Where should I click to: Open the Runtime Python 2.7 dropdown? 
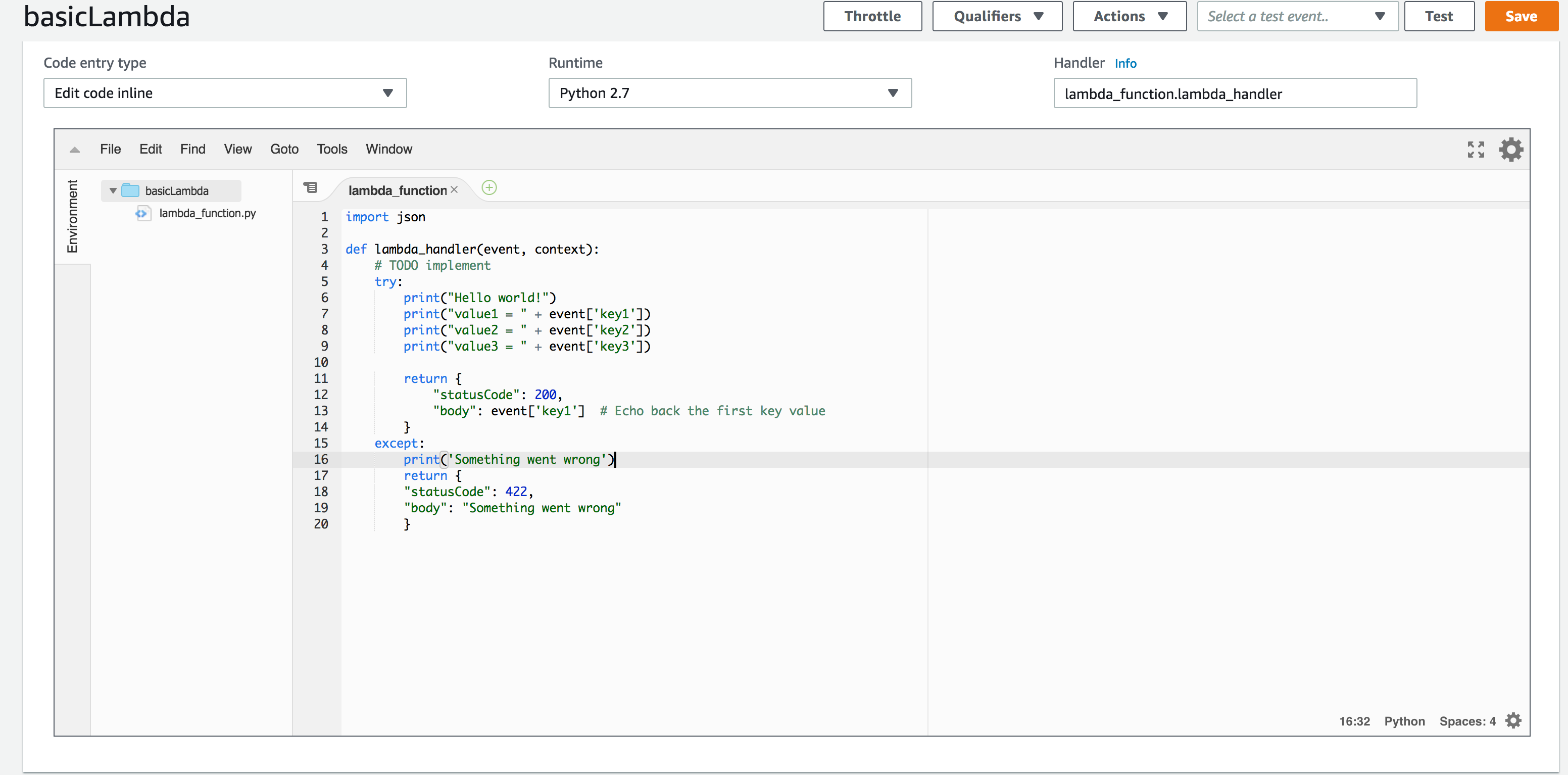tap(729, 93)
